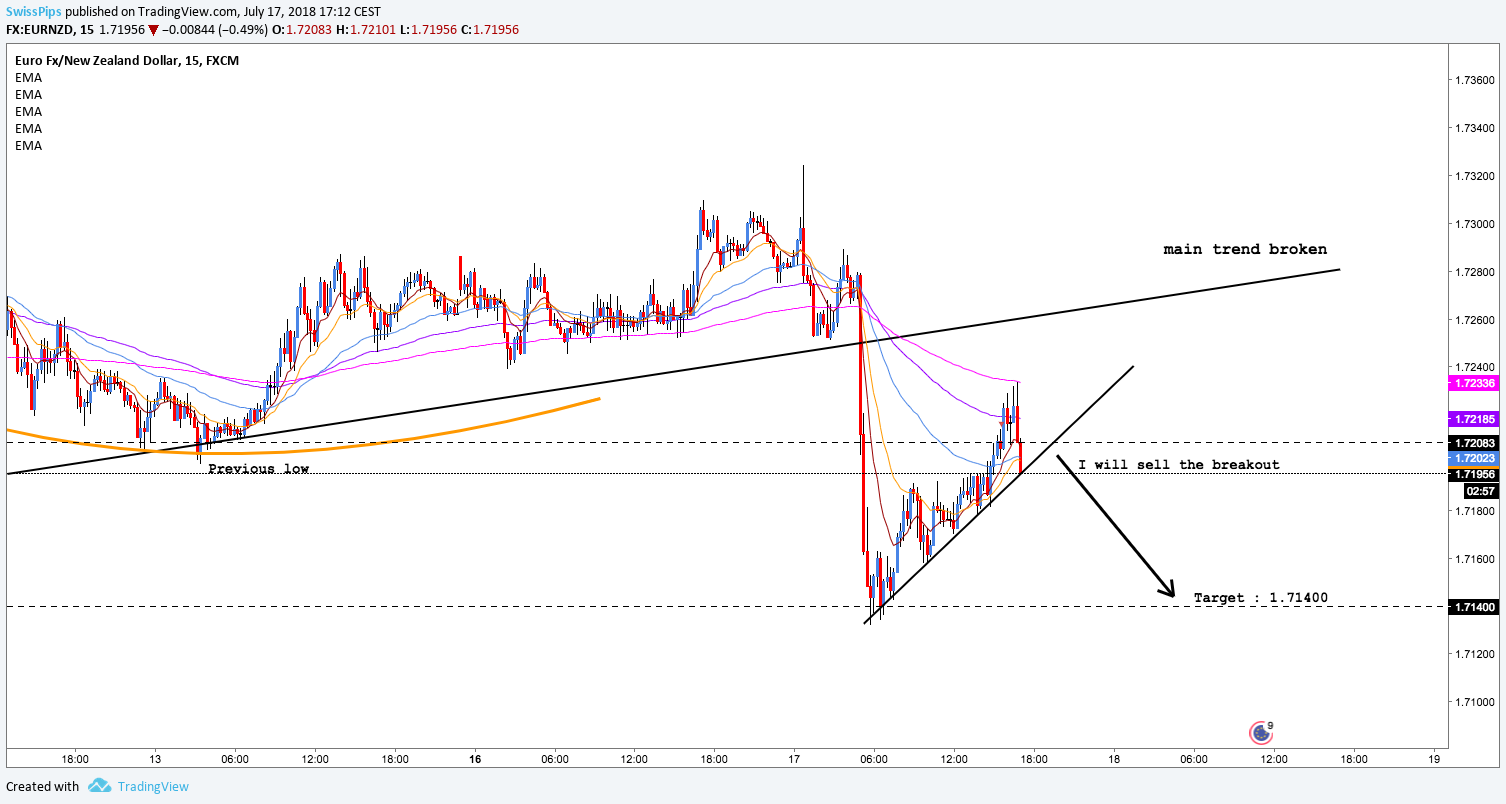Select the 'Previous low' annotation text
The height and width of the screenshot is (804, 1506).
258,468
